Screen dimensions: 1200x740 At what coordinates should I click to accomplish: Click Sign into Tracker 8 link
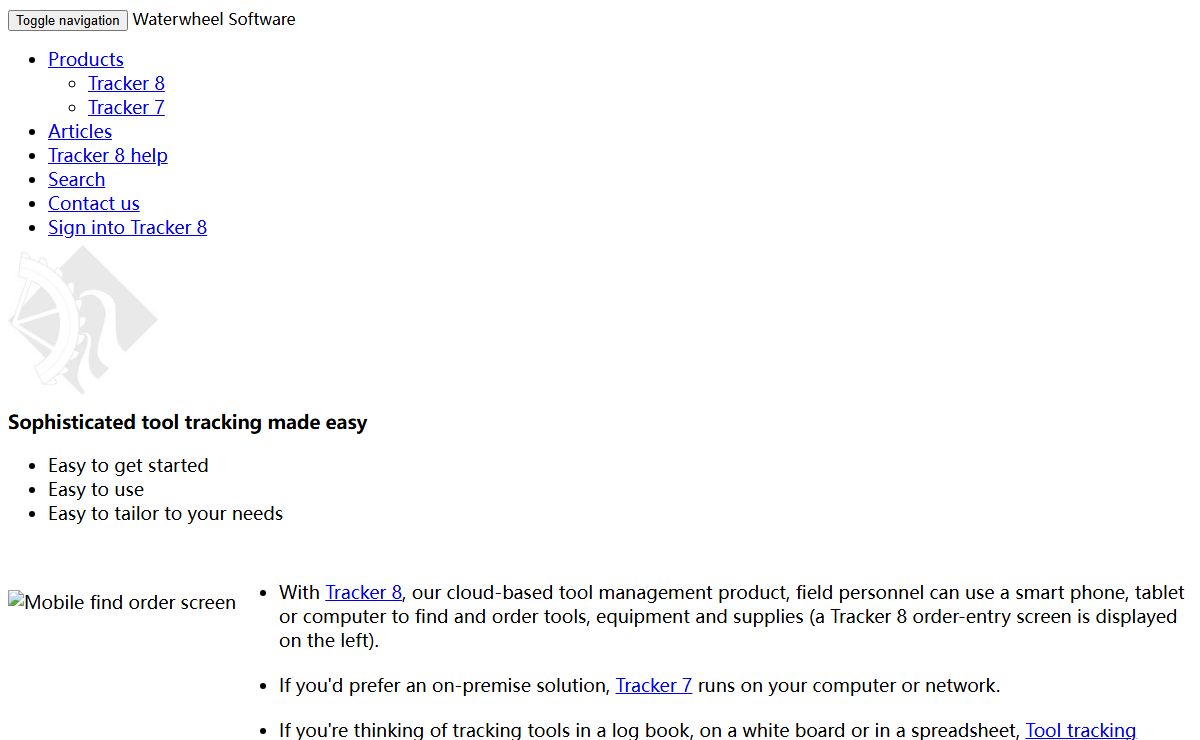pos(127,228)
